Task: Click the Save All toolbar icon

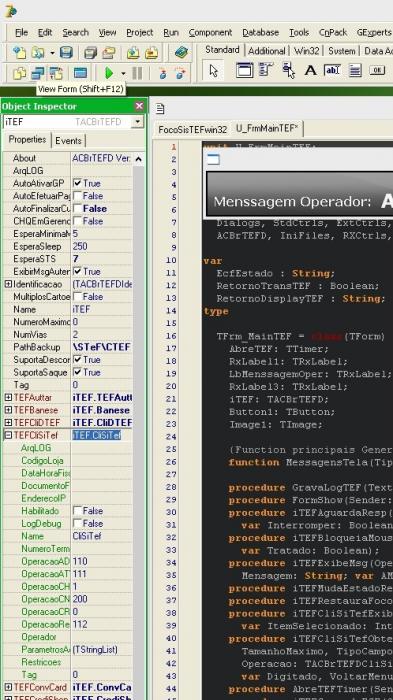Action: point(91,53)
